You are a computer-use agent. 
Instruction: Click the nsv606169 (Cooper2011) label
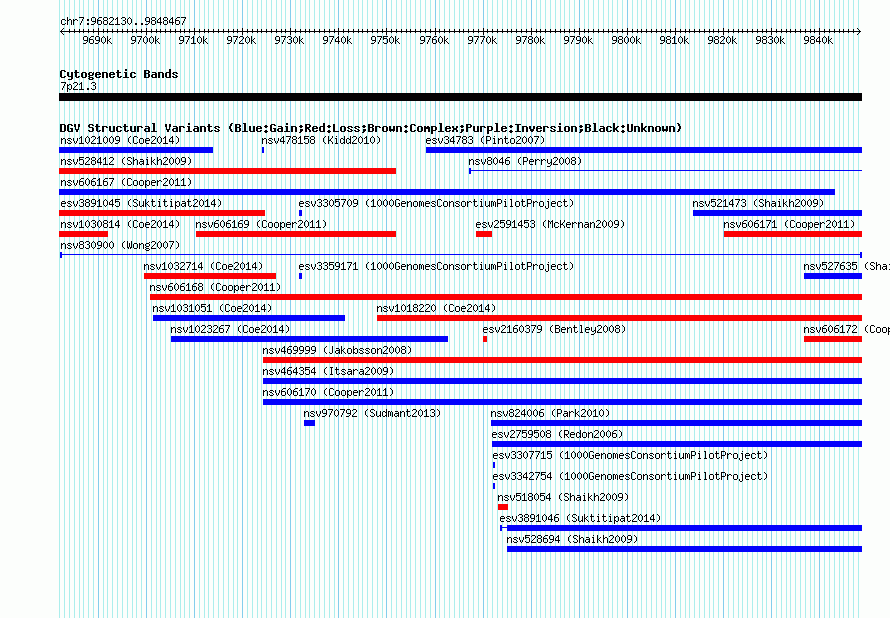click(261, 224)
